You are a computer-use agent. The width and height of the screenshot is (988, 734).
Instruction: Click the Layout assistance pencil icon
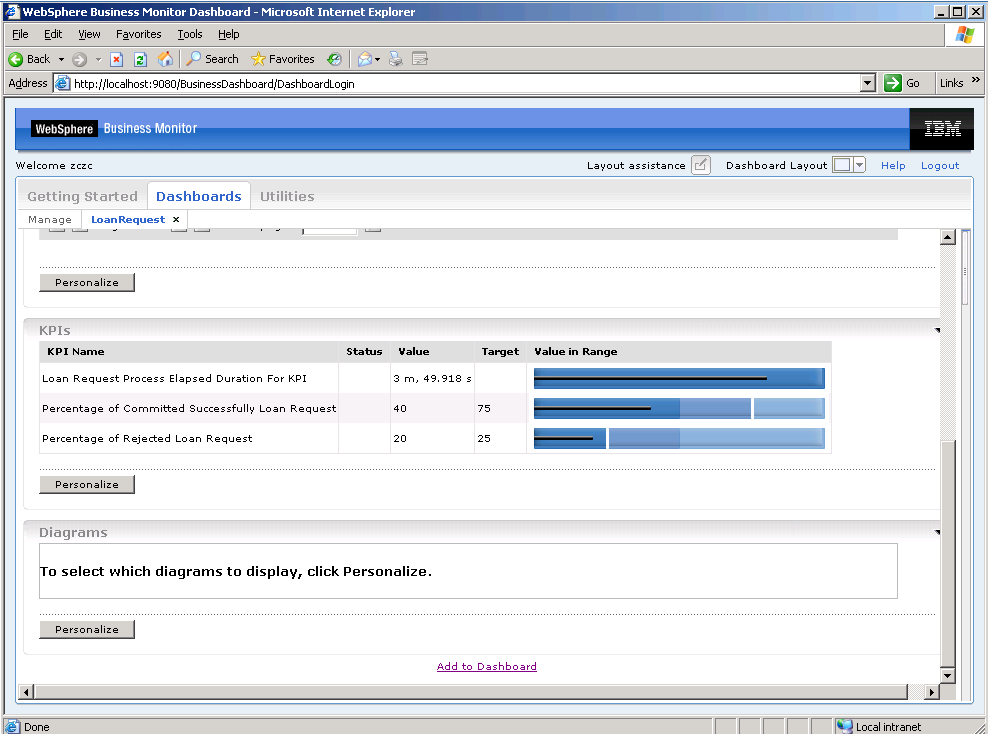[x=701, y=165]
